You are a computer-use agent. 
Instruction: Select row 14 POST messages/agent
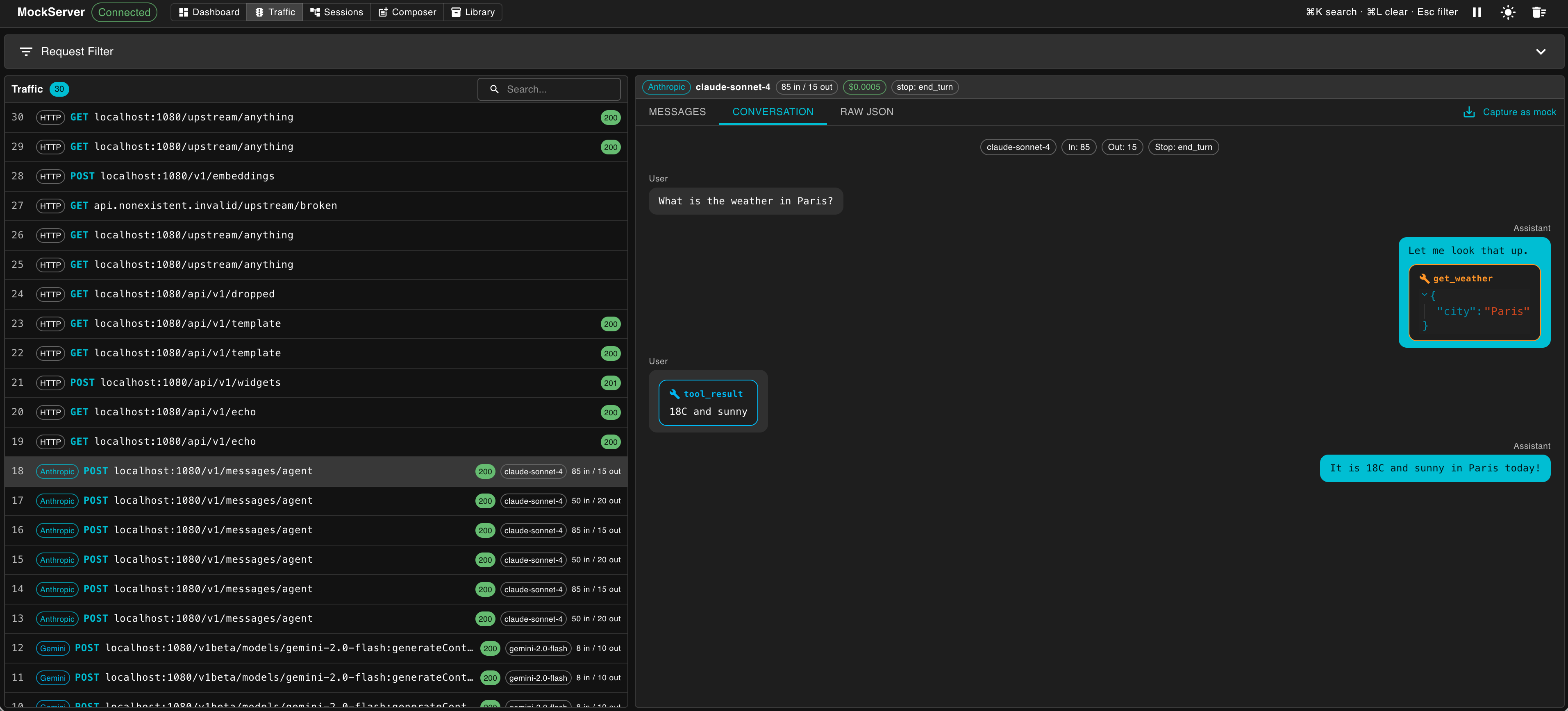316,589
